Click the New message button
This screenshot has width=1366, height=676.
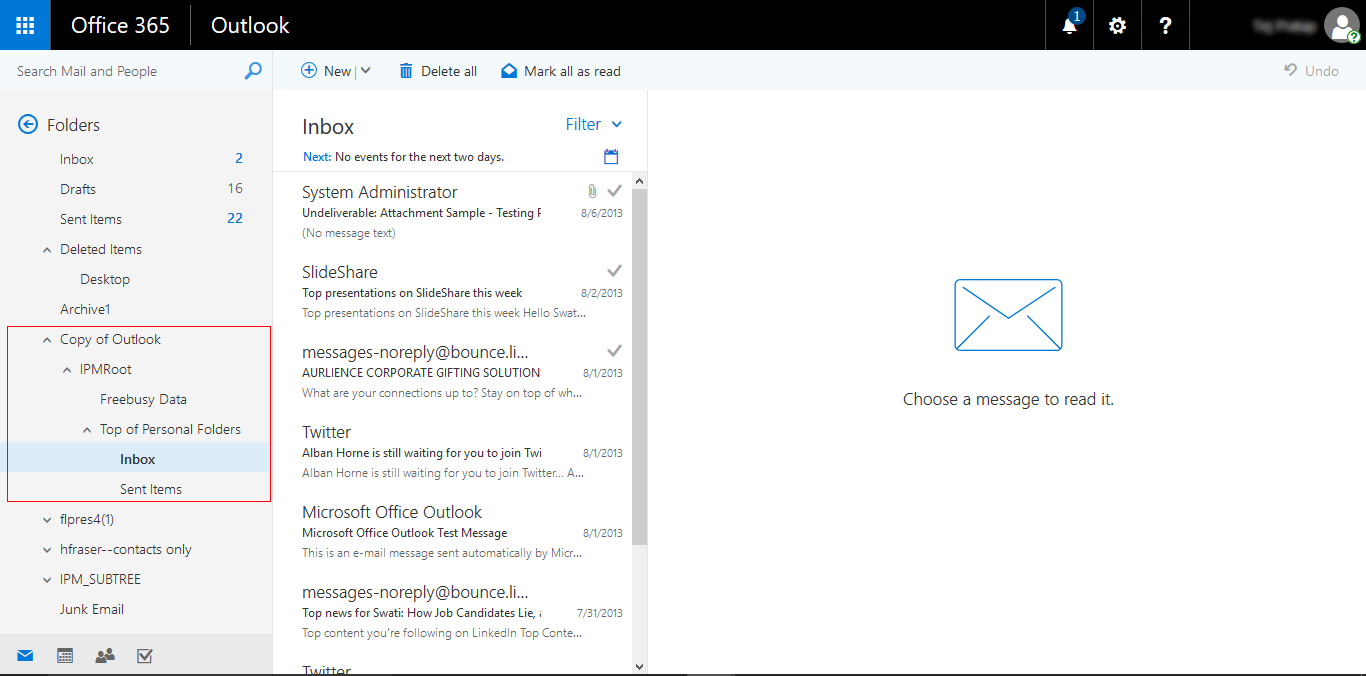326,71
